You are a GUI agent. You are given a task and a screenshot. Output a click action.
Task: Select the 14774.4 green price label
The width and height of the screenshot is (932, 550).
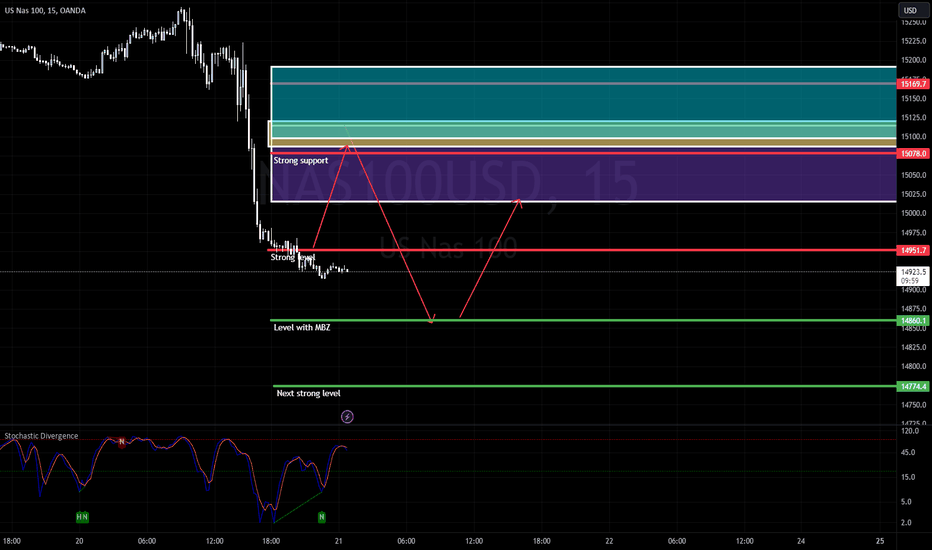pos(913,386)
